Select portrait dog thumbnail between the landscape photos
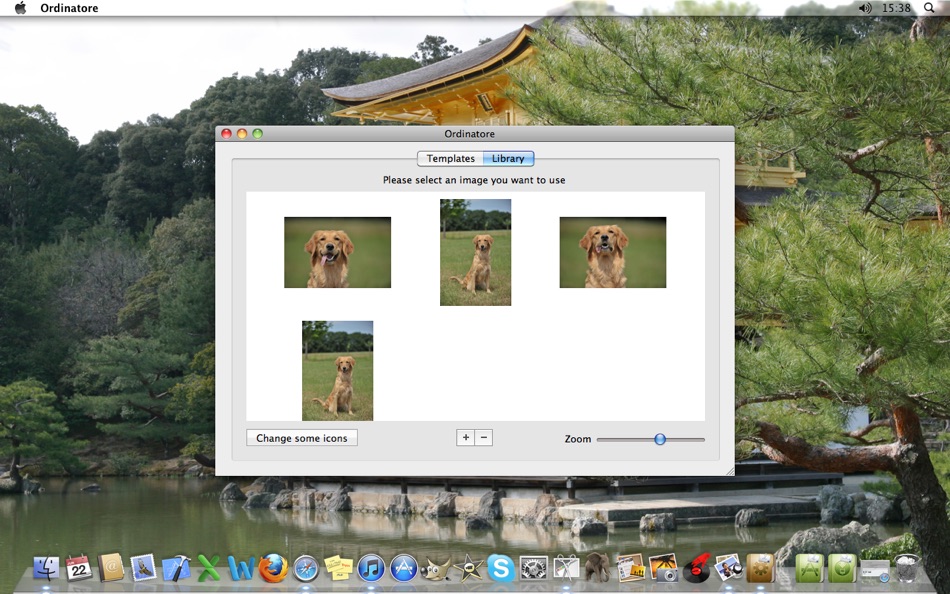This screenshot has height=594, width=950. pos(476,252)
